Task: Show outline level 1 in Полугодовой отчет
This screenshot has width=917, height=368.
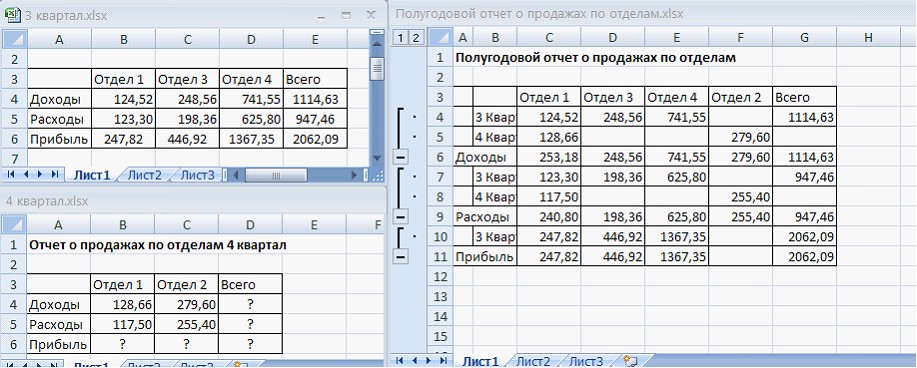Action: (401, 38)
